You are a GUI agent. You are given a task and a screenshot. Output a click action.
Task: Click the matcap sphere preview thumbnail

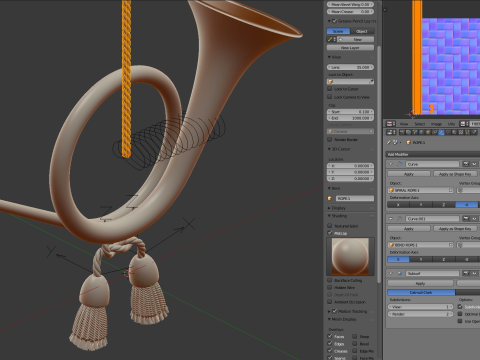coord(350,256)
